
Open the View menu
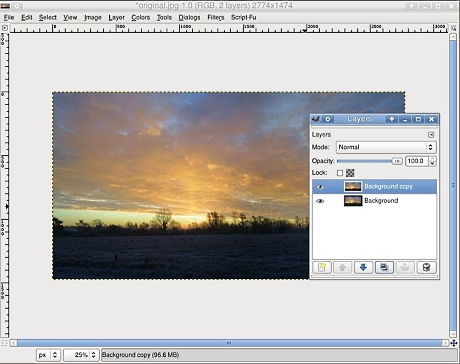(70, 17)
